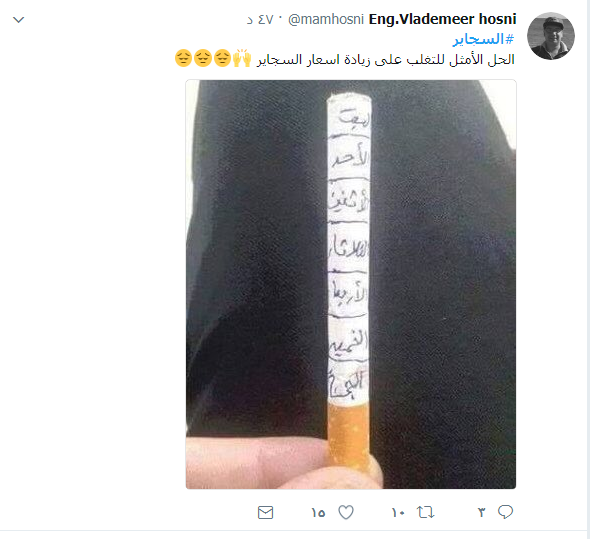This screenshot has height=539, width=590.
Task: Open the cigarette photo attachment
Action: coord(351,284)
